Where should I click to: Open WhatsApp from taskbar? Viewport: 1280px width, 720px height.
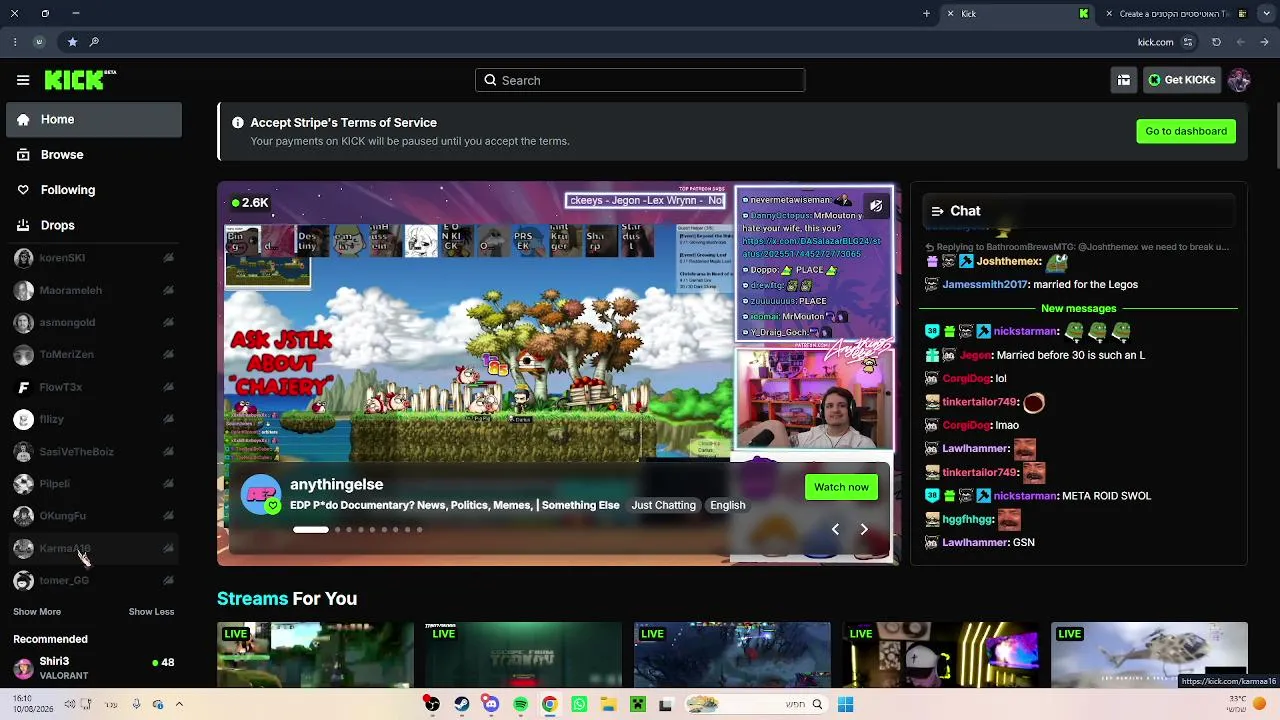point(579,705)
